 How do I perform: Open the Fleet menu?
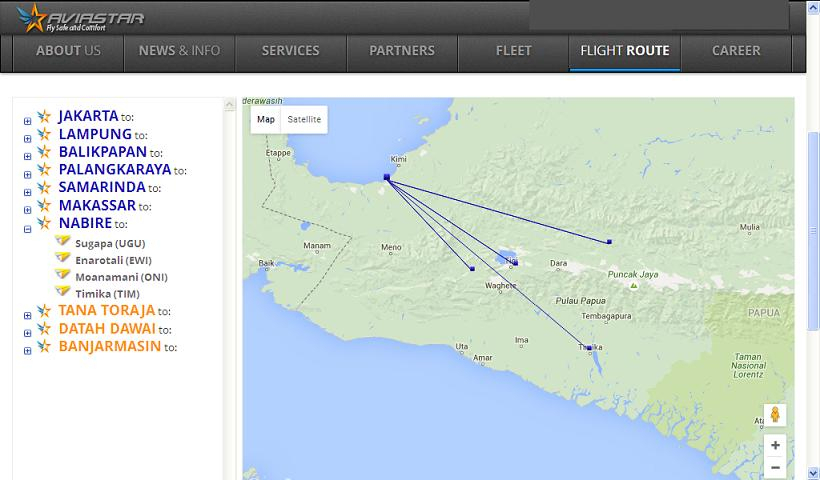click(x=514, y=51)
